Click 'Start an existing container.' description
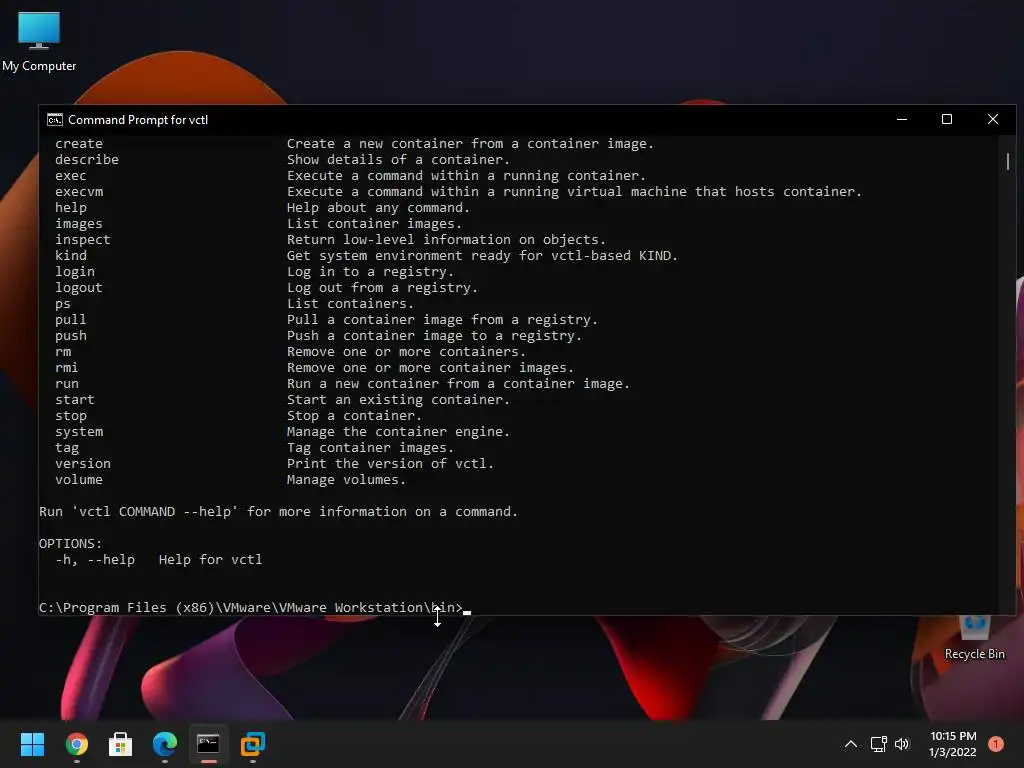Screen dimensions: 1024x768 398,400
